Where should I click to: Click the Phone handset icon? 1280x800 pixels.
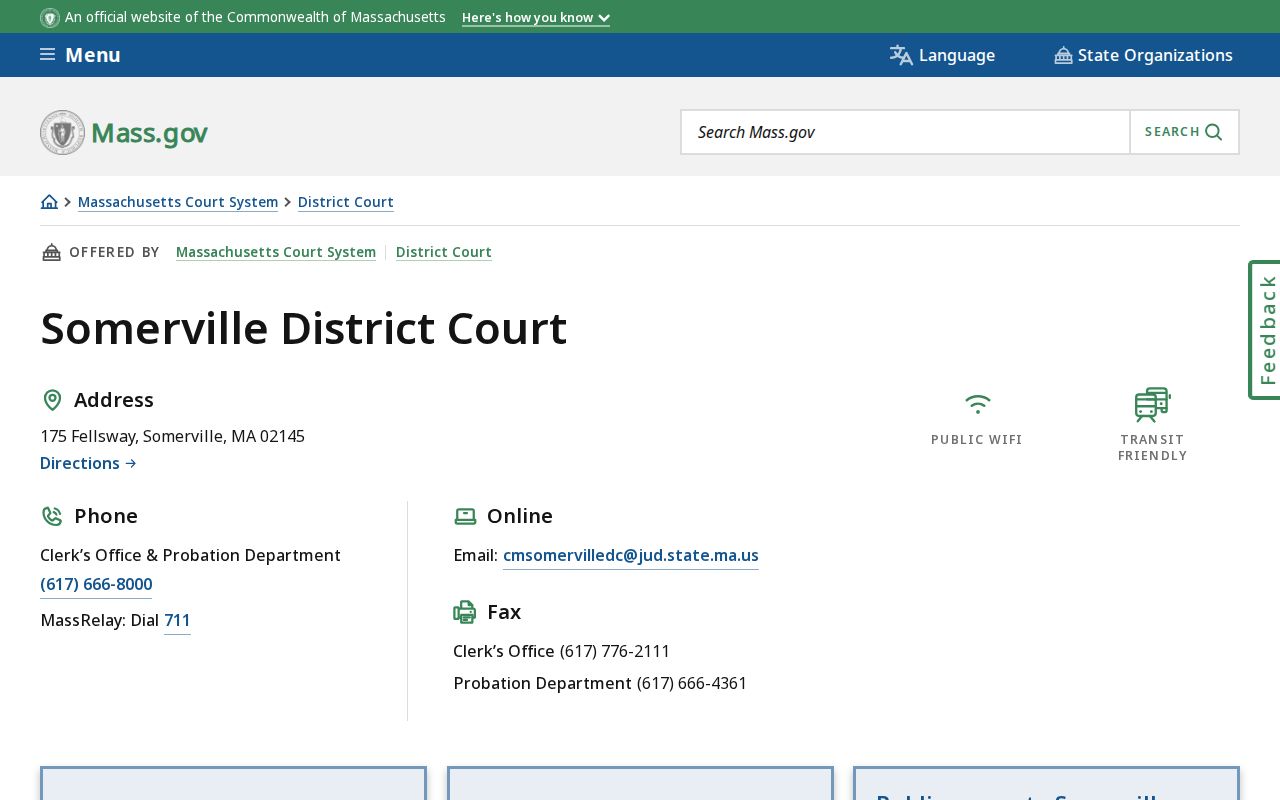[x=52, y=516]
